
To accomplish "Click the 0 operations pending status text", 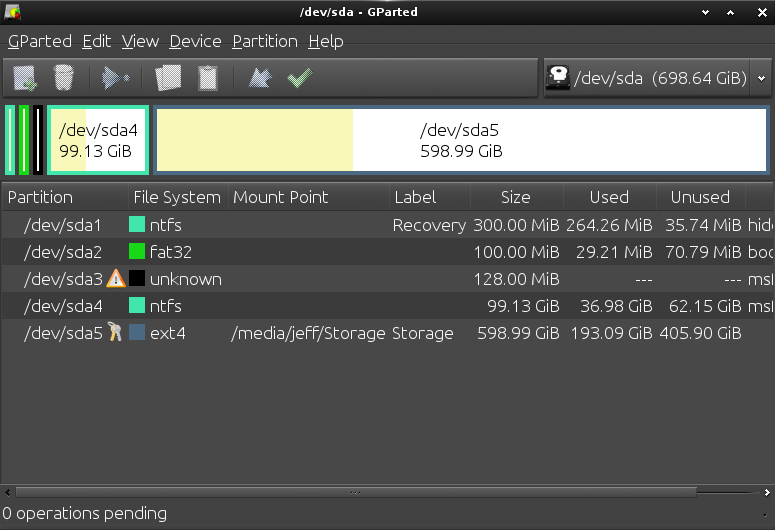I will 85,513.
